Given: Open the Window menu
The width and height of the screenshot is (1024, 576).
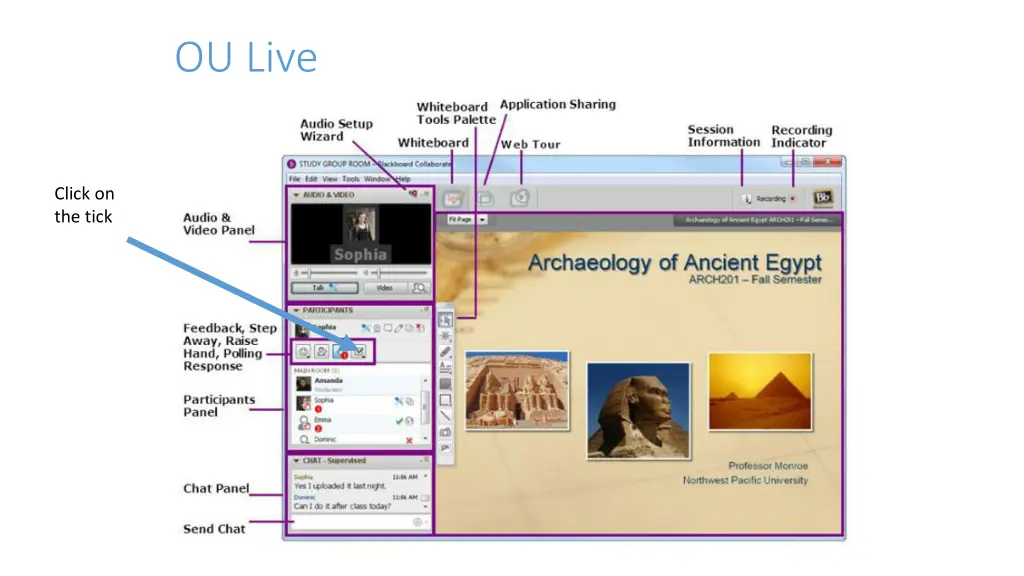Looking at the screenshot, I should [x=377, y=179].
